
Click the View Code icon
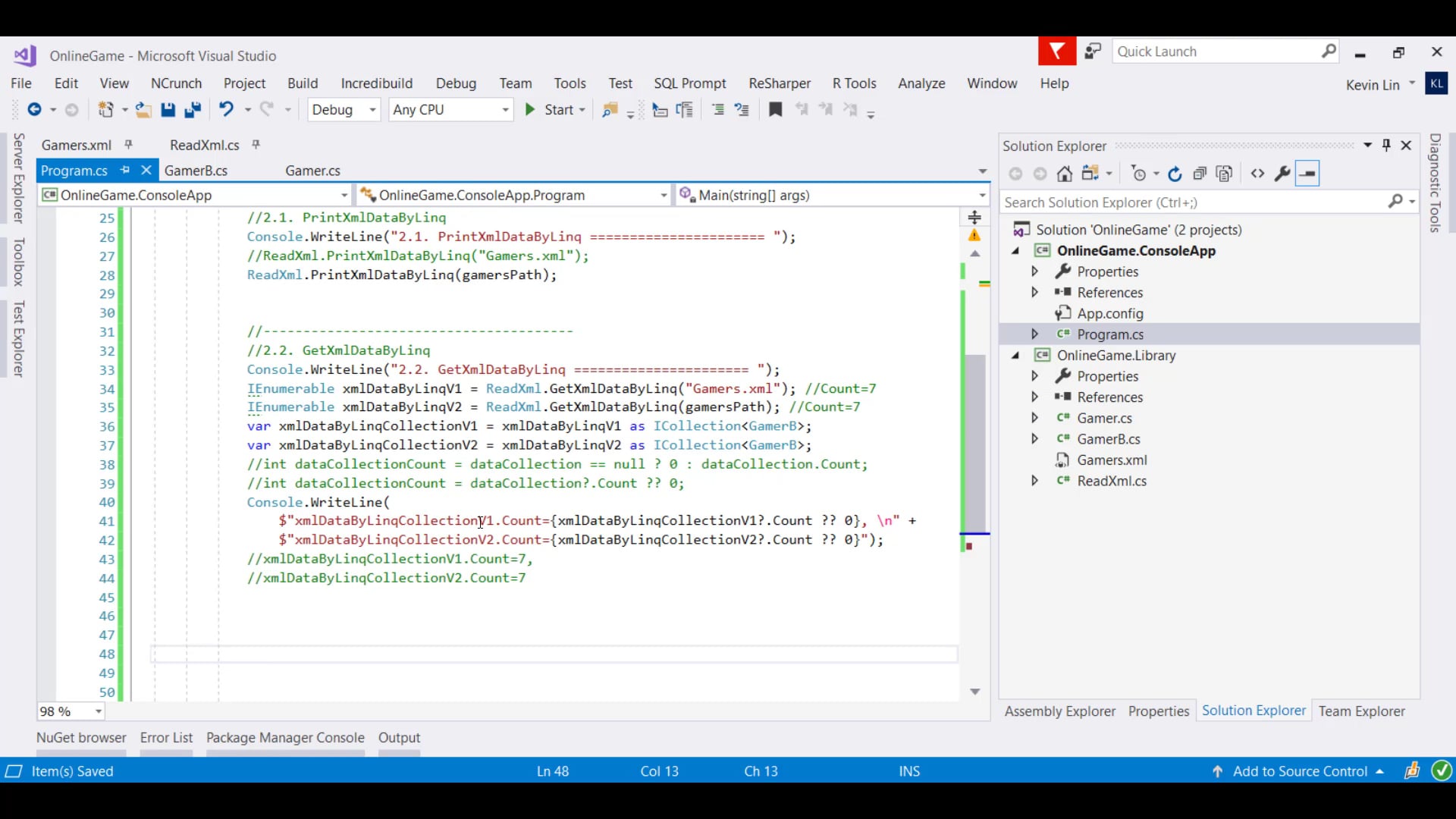pos(1257,174)
